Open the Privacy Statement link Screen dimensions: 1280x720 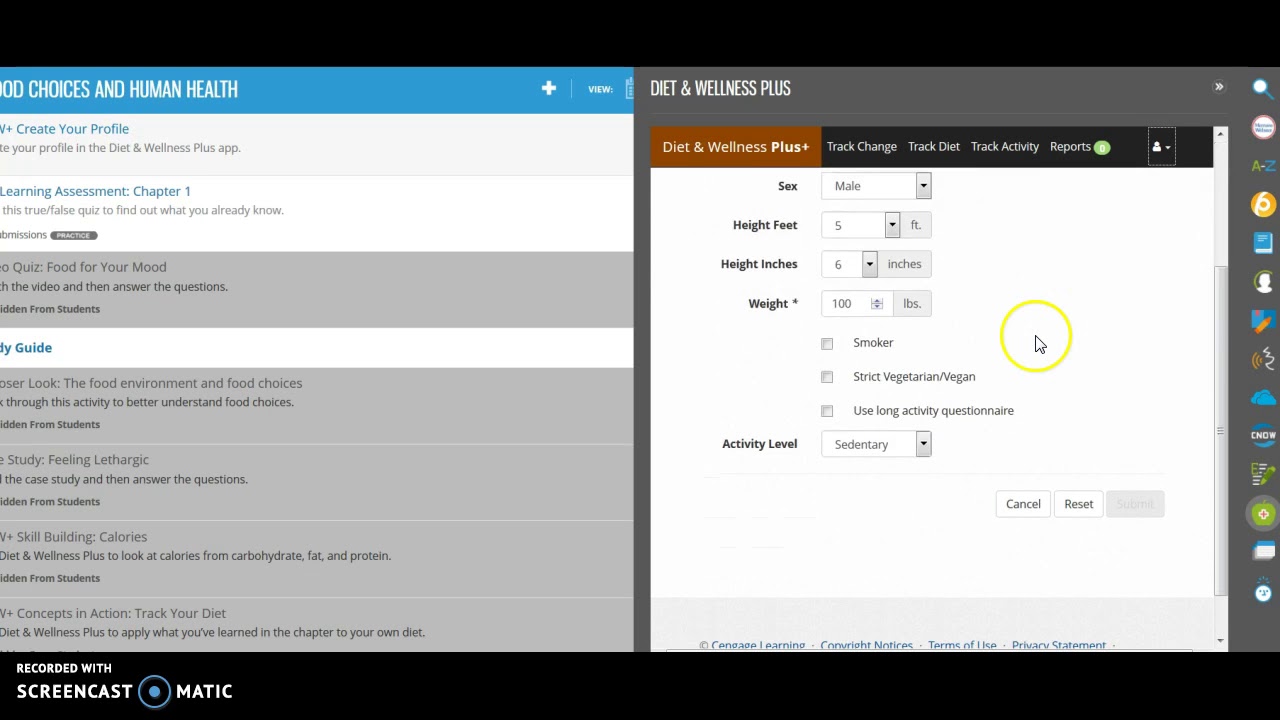point(1059,645)
